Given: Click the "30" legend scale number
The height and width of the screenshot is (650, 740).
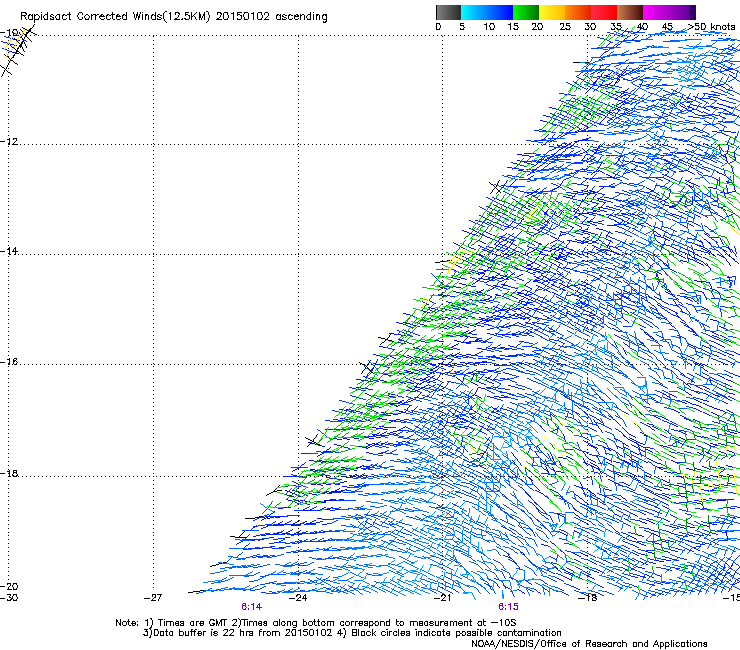Looking at the screenshot, I should pos(590,27).
